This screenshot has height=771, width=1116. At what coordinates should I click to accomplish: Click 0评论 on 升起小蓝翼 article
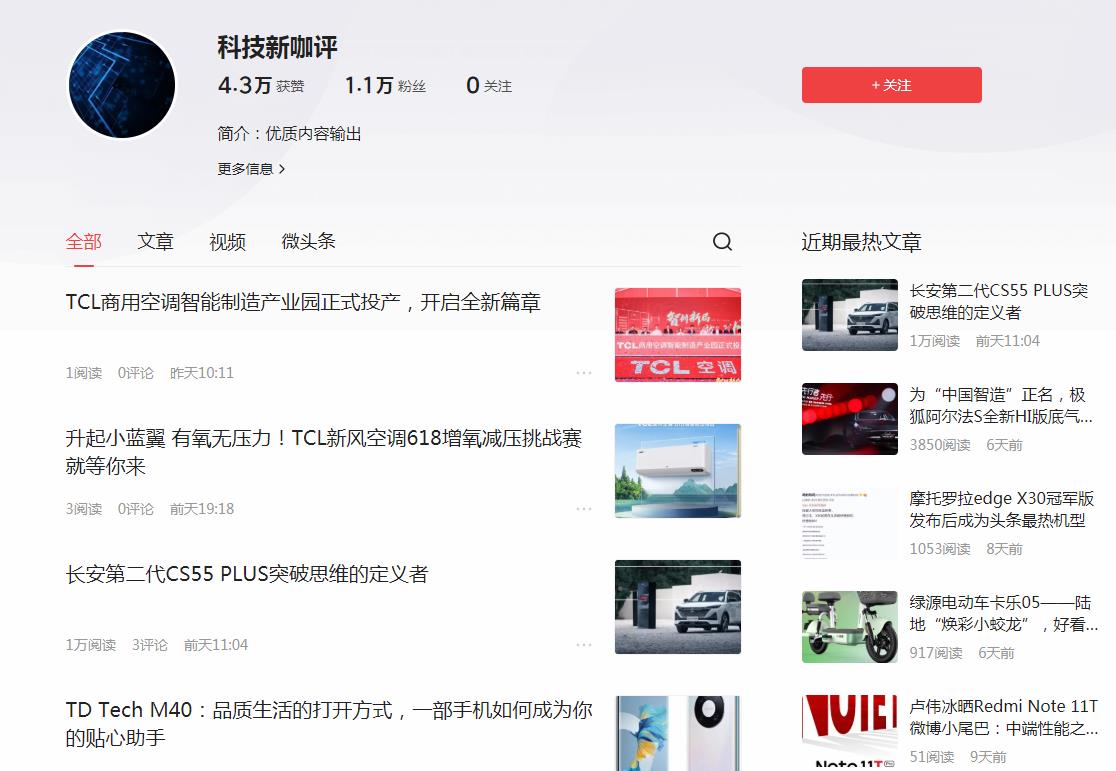(x=135, y=509)
